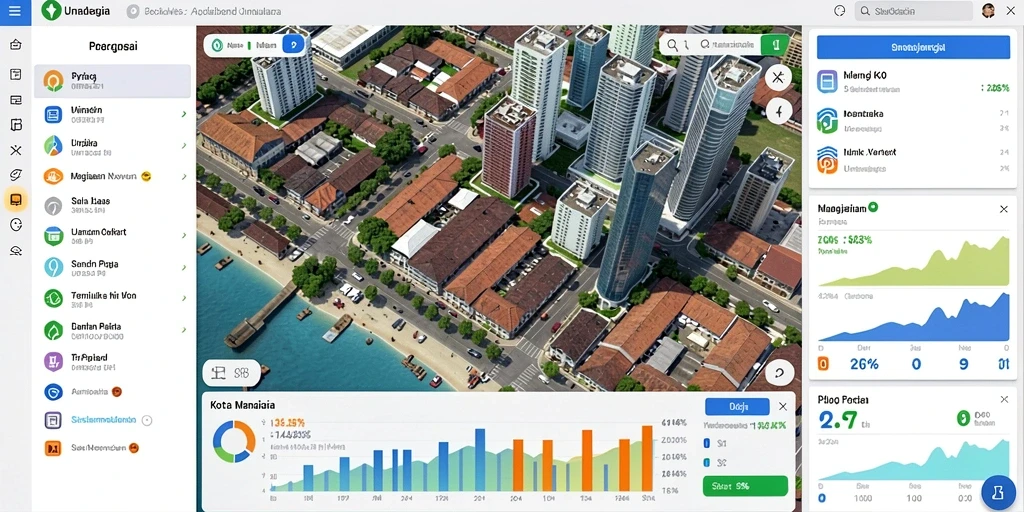Click the lightning bolt map button
This screenshot has width=1024, height=512.
pos(778,112)
